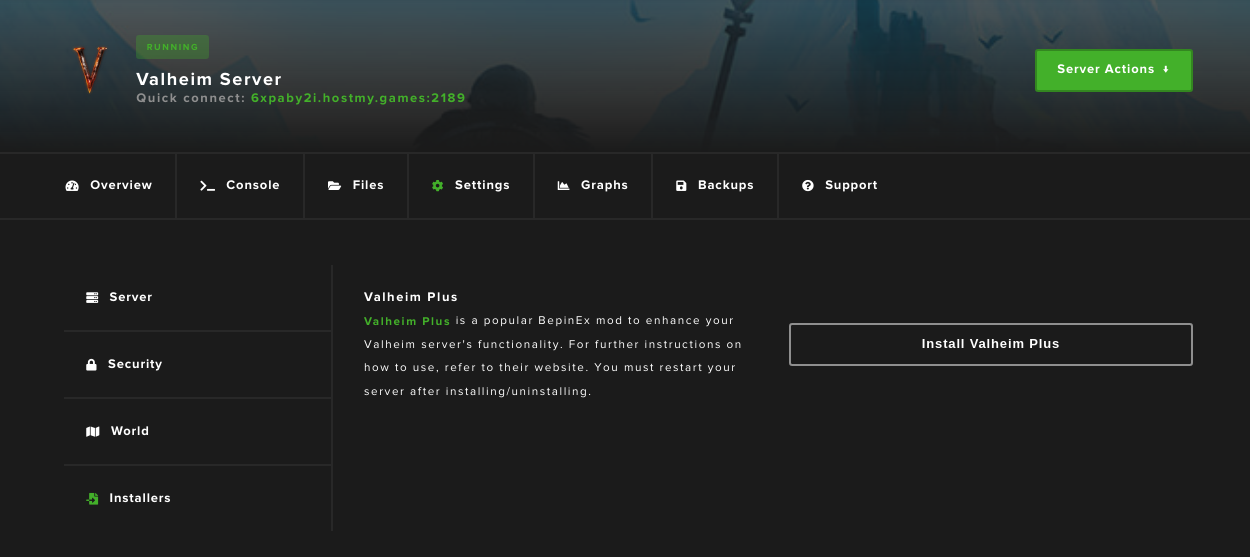
Task: Click the World map icon in the sidebar
Action: coord(93,432)
